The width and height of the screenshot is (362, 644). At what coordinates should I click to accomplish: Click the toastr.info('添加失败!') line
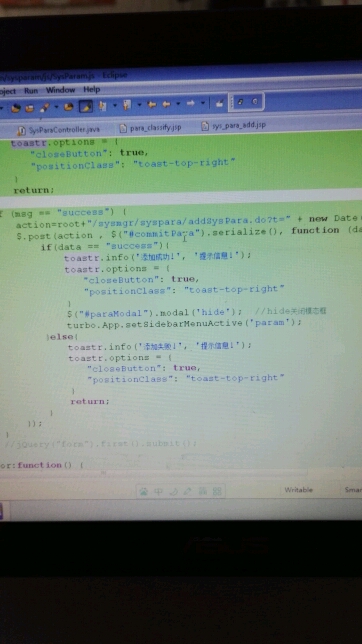[x=160, y=346]
